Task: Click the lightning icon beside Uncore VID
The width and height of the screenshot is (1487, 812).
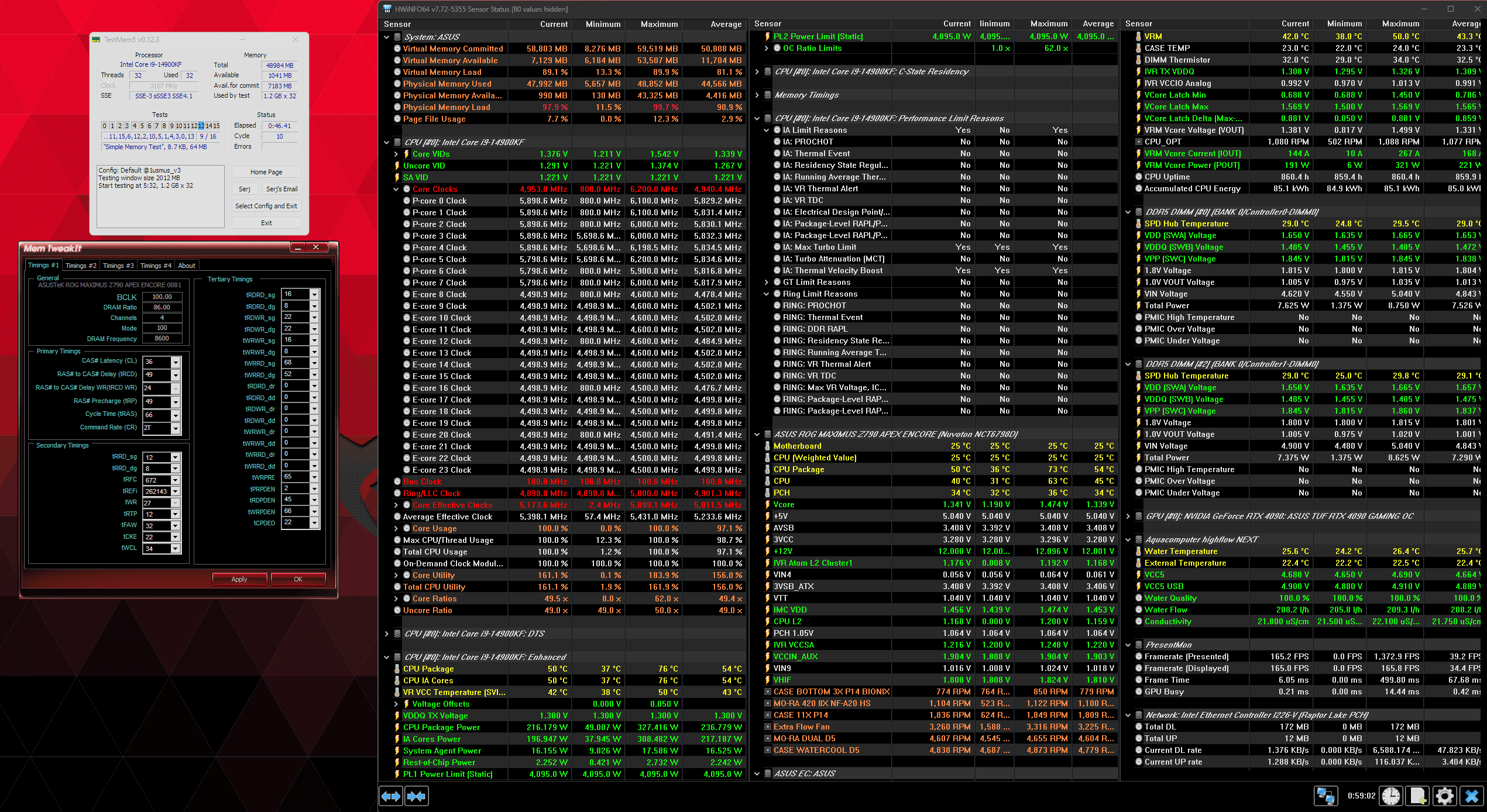Action: click(397, 166)
